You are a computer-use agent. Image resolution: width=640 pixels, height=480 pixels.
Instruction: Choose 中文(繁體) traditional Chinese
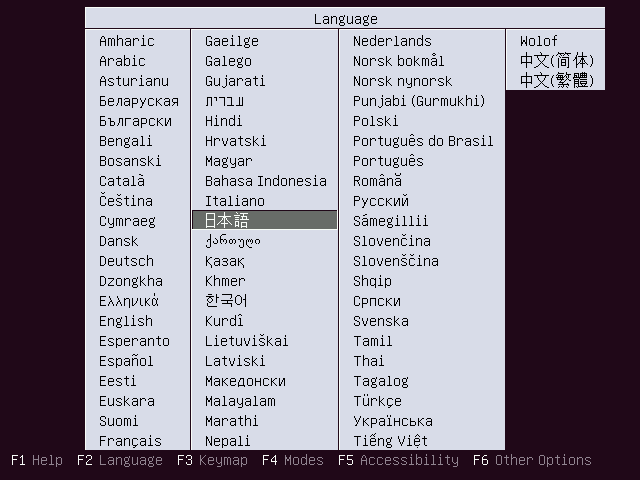tap(556, 81)
